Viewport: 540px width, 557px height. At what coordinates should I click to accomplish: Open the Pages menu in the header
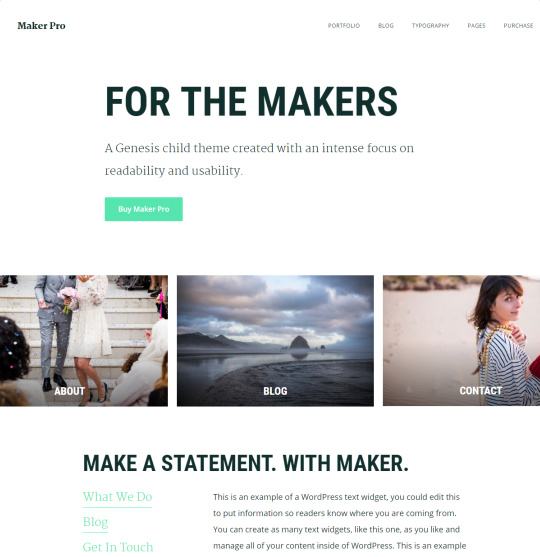pyautogui.click(x=476, y=26)
